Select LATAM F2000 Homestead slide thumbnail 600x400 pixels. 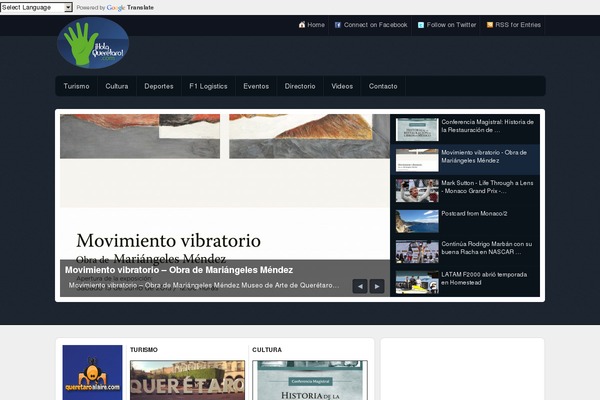point(417,282)
